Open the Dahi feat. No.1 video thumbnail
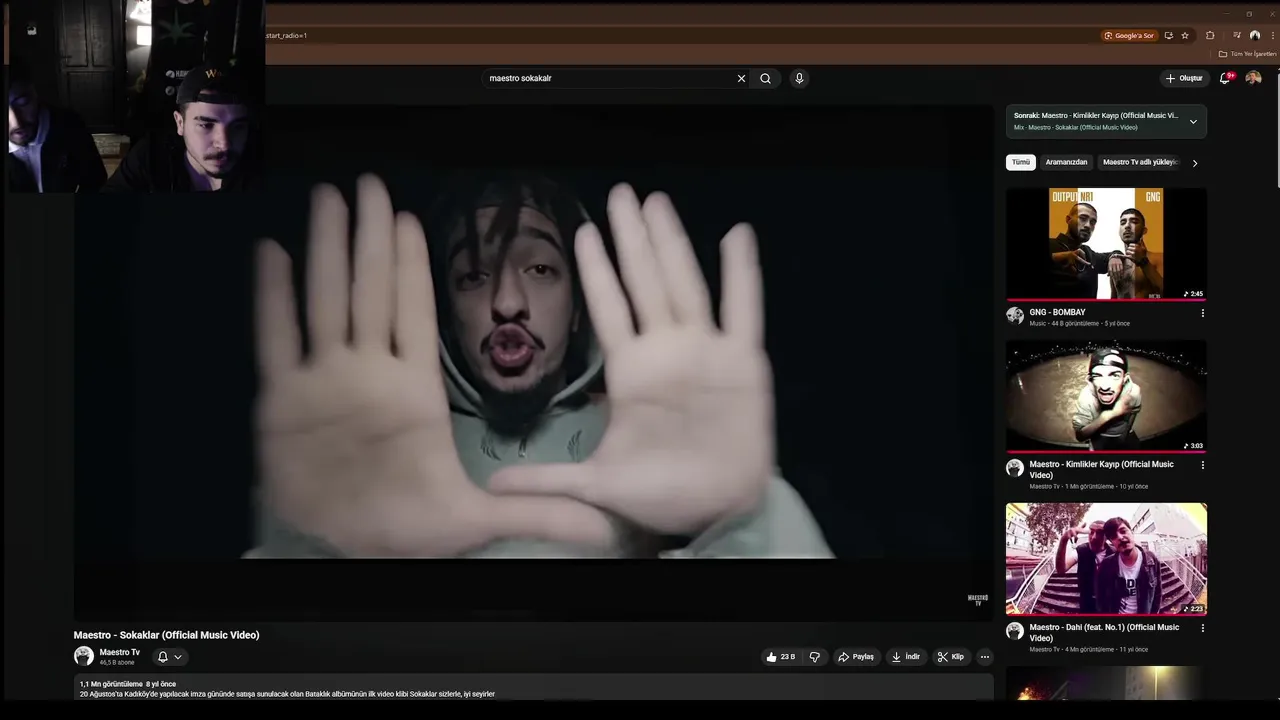 (1106, 559)
